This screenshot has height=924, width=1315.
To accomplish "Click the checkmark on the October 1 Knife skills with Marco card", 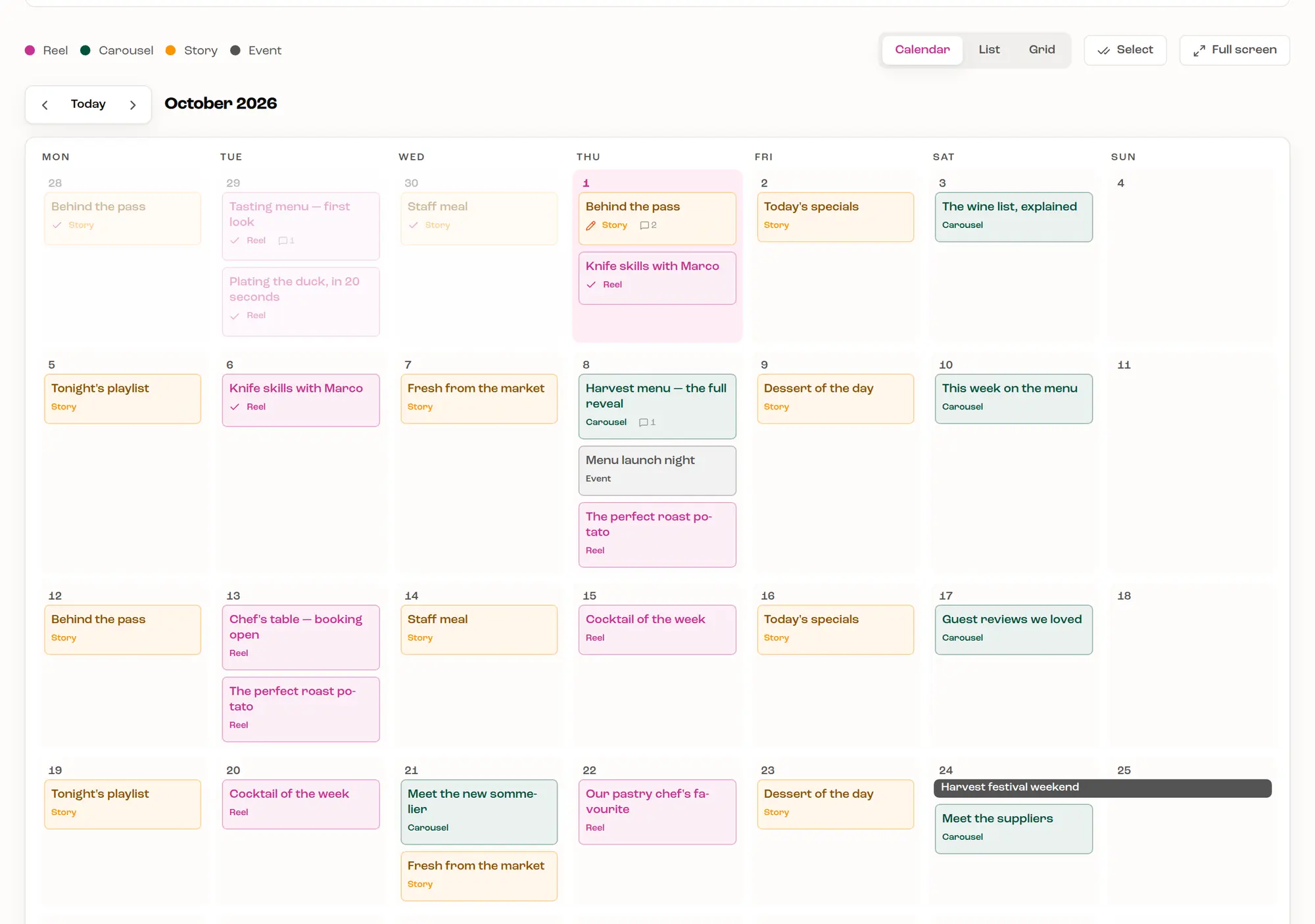I will click(x=591, y=285).
